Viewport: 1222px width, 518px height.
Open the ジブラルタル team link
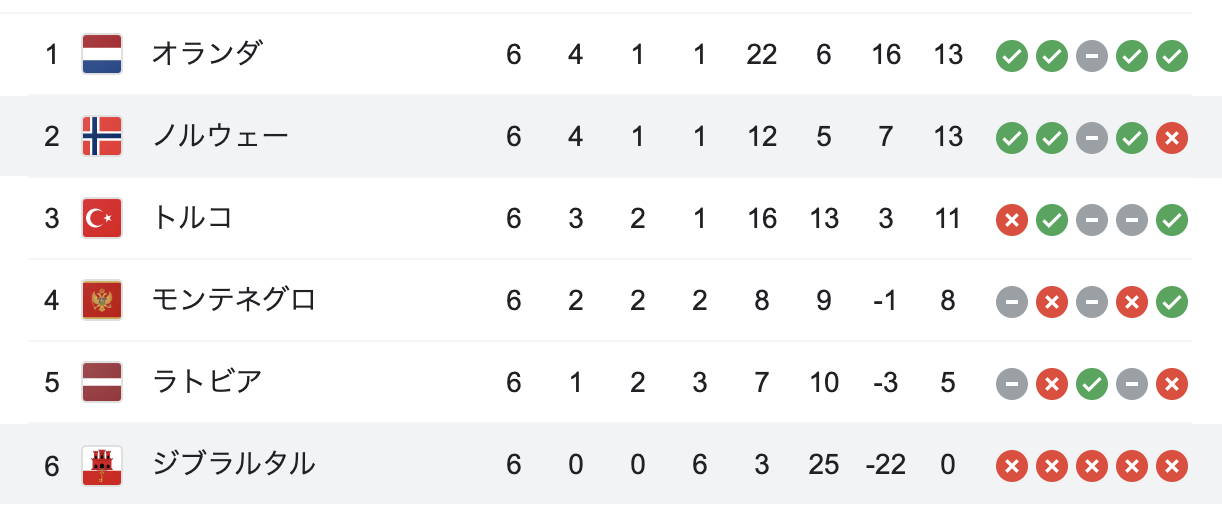234,465
